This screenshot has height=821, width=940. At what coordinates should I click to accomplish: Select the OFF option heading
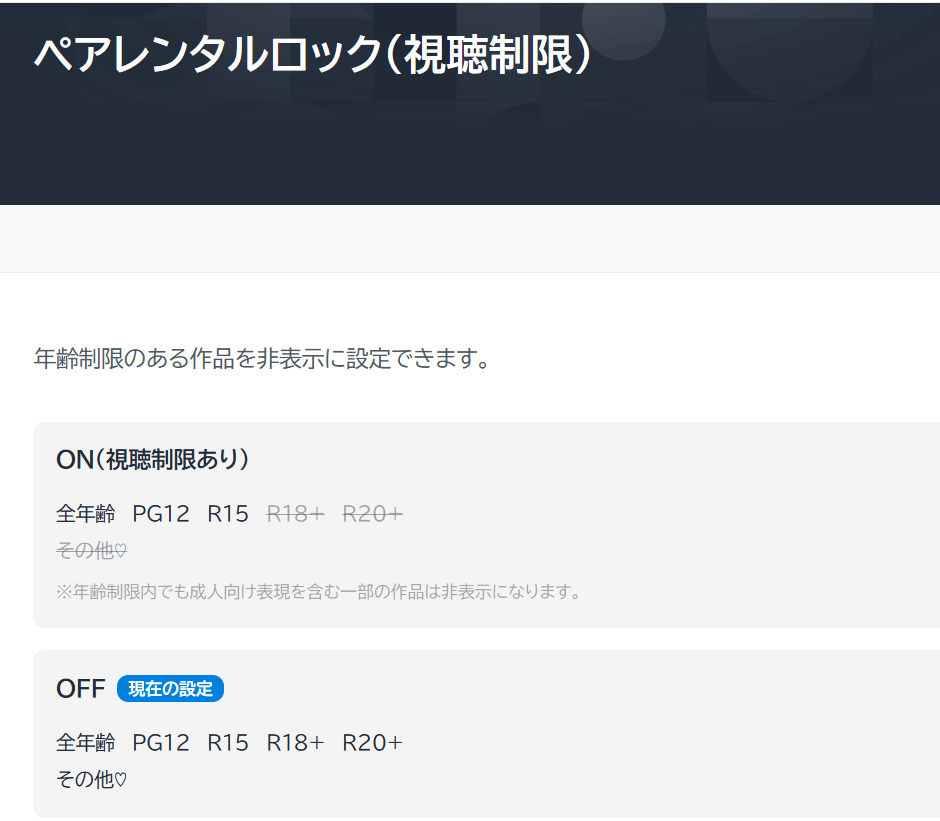pos(80,689)
